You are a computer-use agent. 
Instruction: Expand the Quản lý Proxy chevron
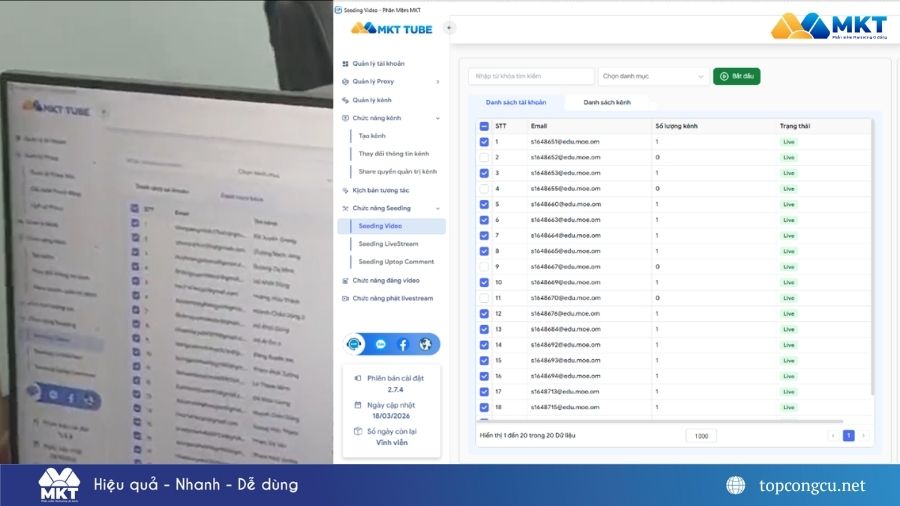438,82
